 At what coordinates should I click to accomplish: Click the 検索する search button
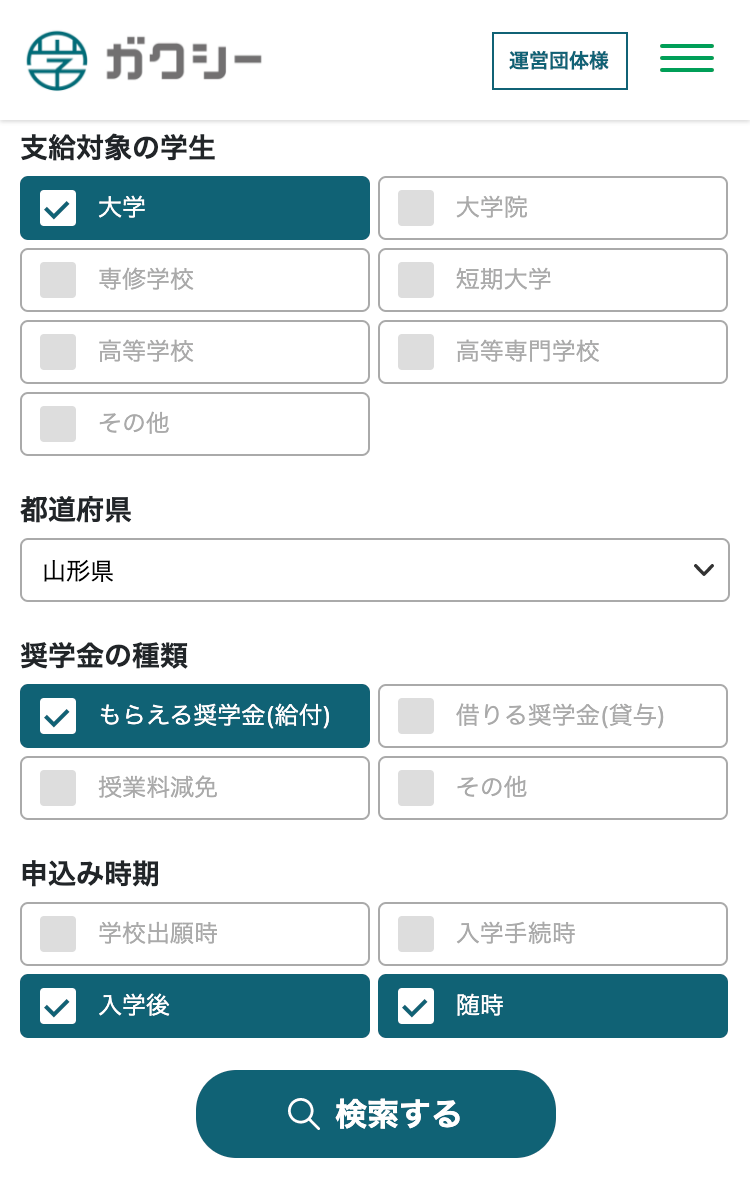(375, 1114)
